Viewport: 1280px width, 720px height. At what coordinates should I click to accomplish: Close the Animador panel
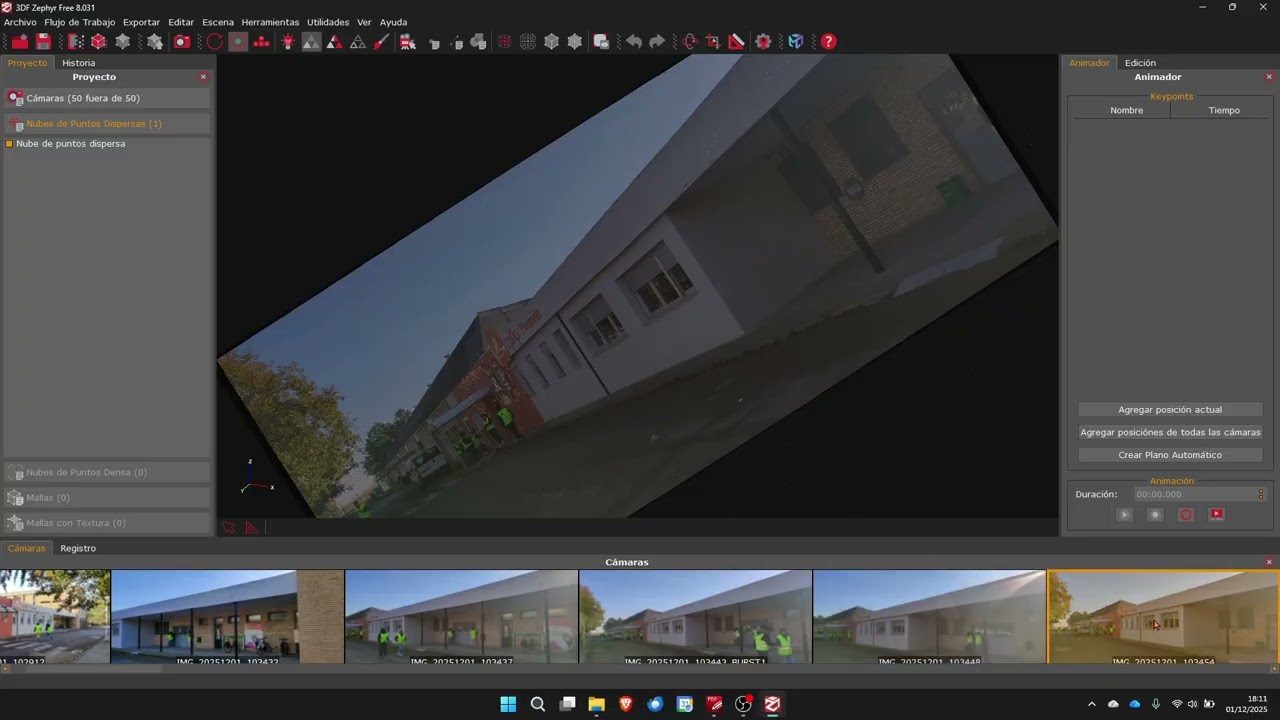[x=1269, y=77]
